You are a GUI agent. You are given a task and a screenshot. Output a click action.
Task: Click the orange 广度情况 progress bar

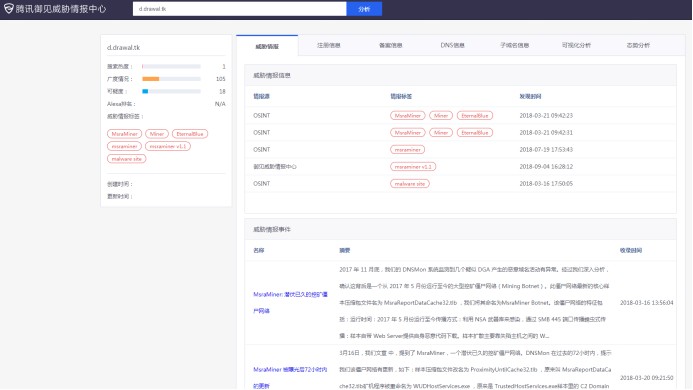pos(171,79)
